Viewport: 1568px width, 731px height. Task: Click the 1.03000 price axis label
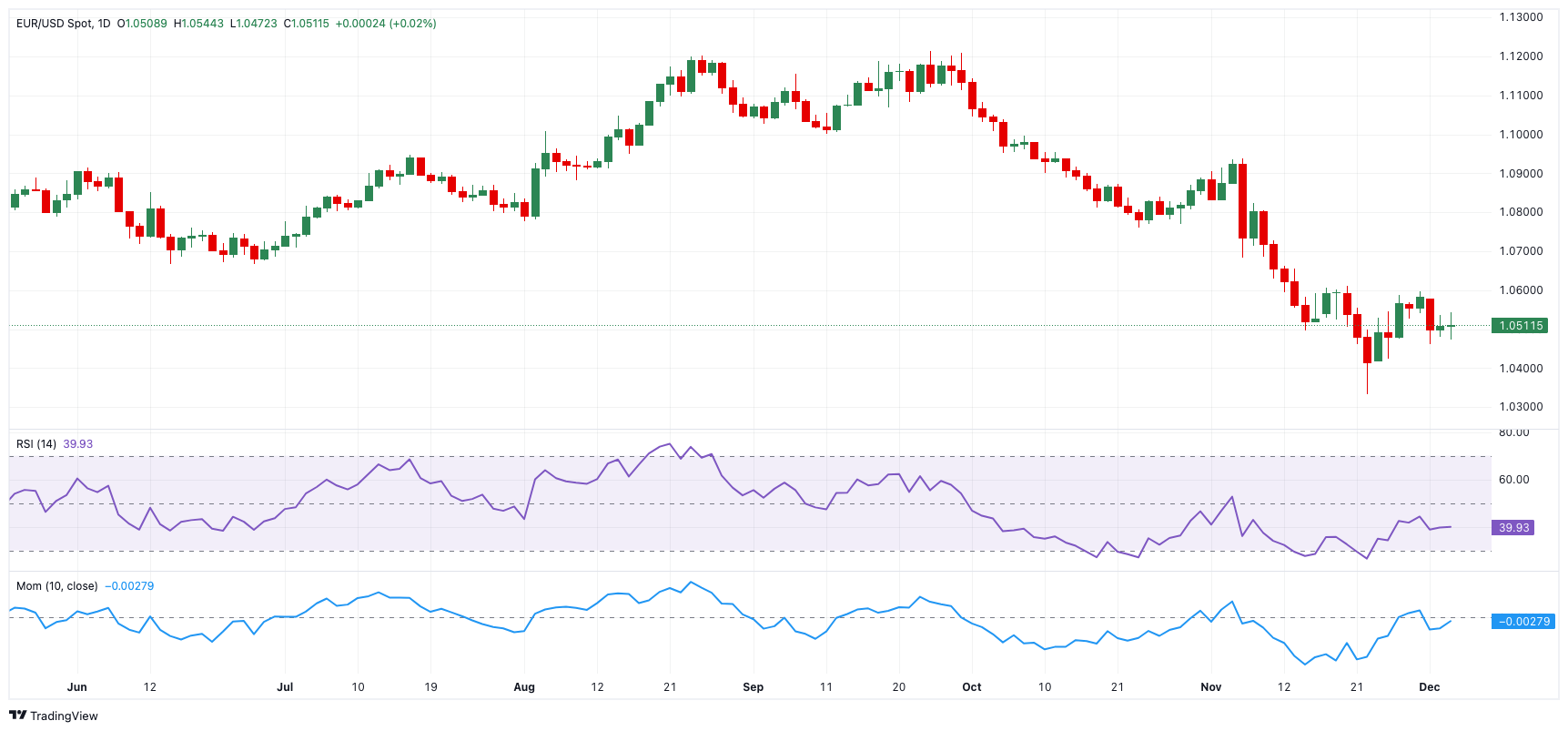tap(1521, 407)
